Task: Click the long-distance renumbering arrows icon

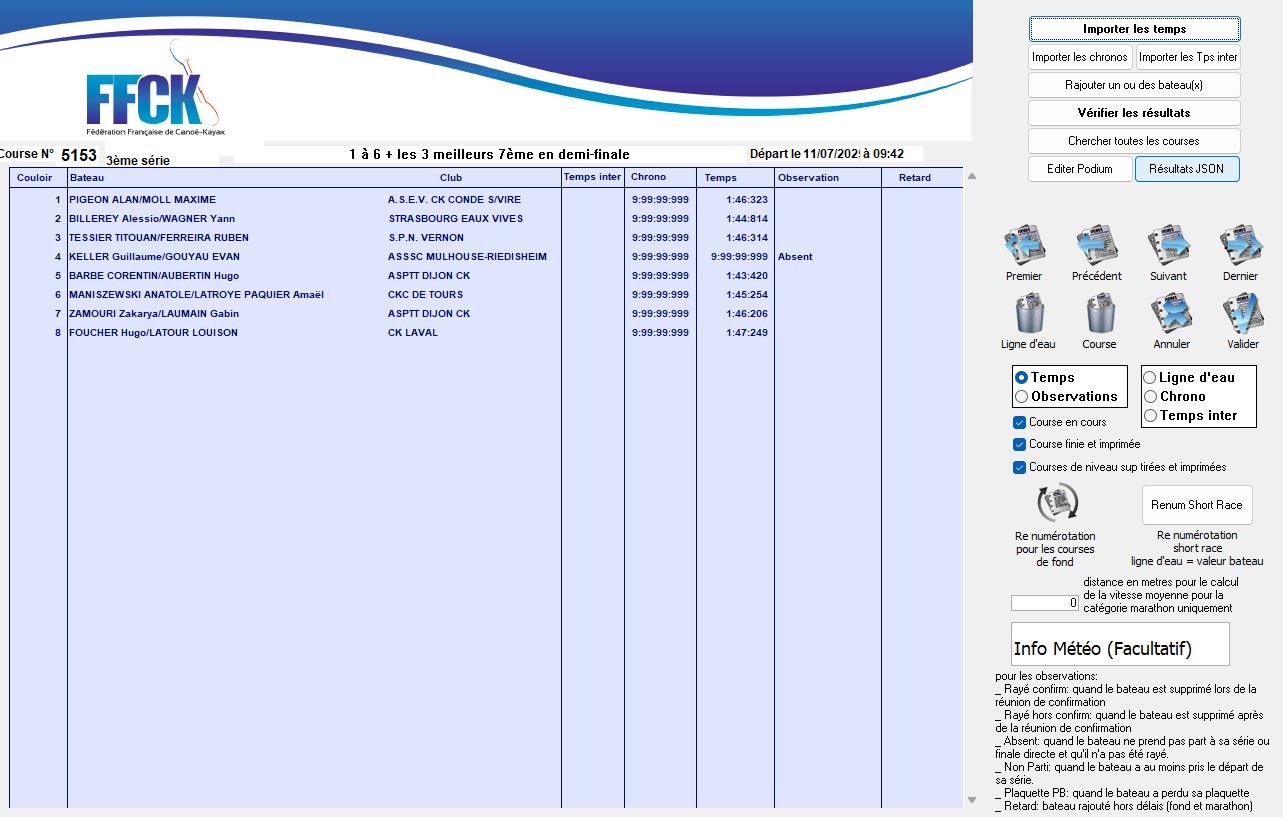Action: coord(1057,503)
